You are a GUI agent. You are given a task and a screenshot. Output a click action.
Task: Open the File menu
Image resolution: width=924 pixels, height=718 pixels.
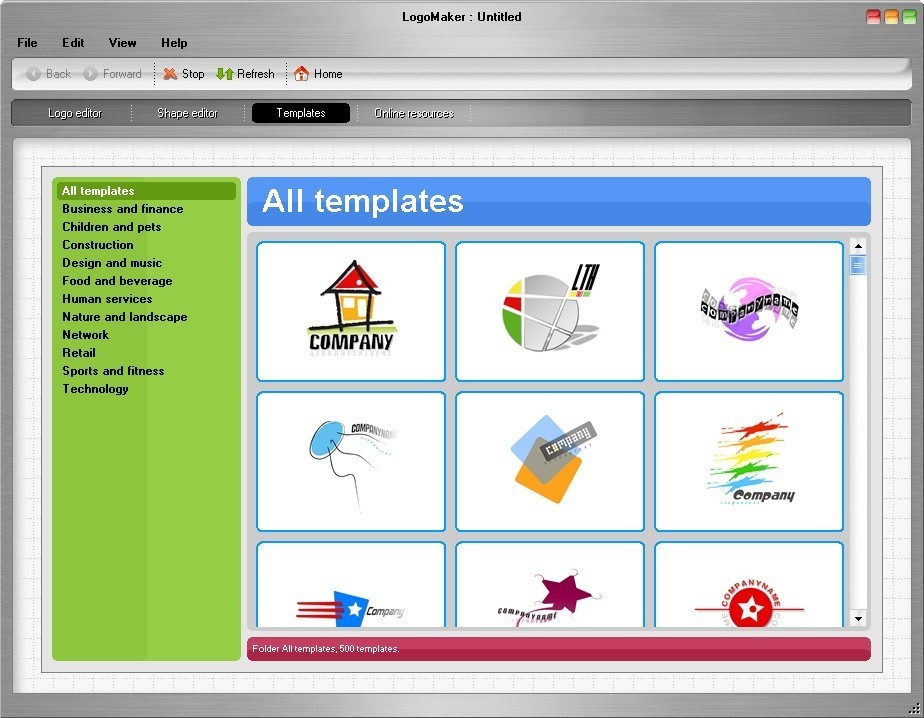click(26, 43)
